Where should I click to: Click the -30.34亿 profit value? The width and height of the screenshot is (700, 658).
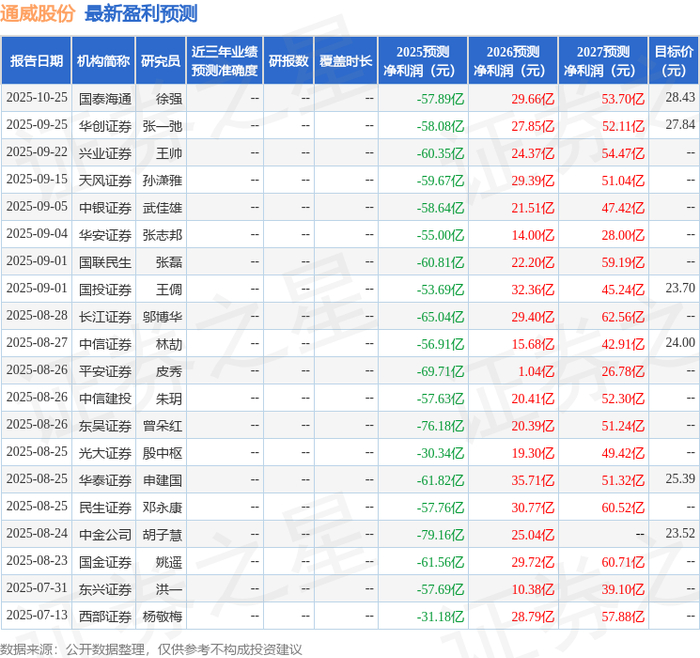coord(441,453)
